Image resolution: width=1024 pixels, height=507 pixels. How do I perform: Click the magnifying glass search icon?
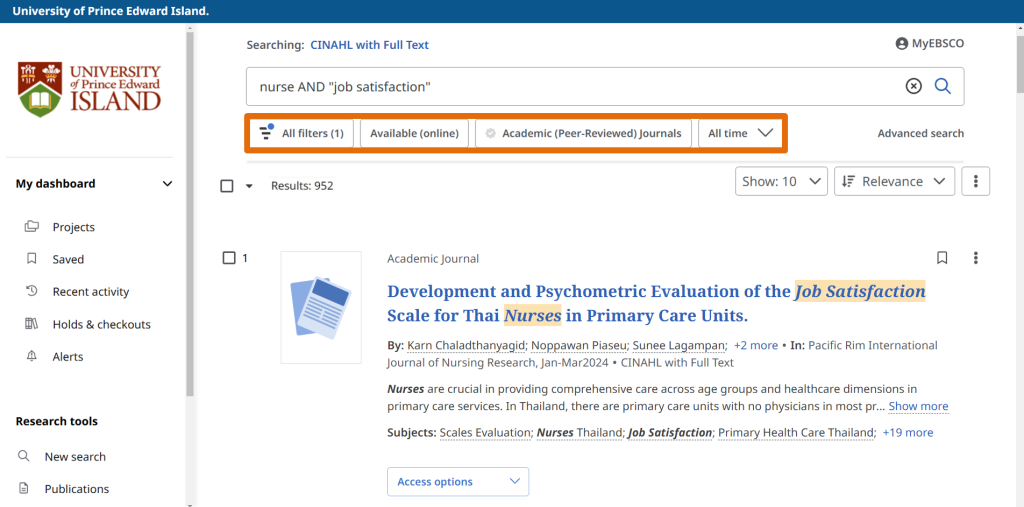pyautogui.click(x=942, y=87)
